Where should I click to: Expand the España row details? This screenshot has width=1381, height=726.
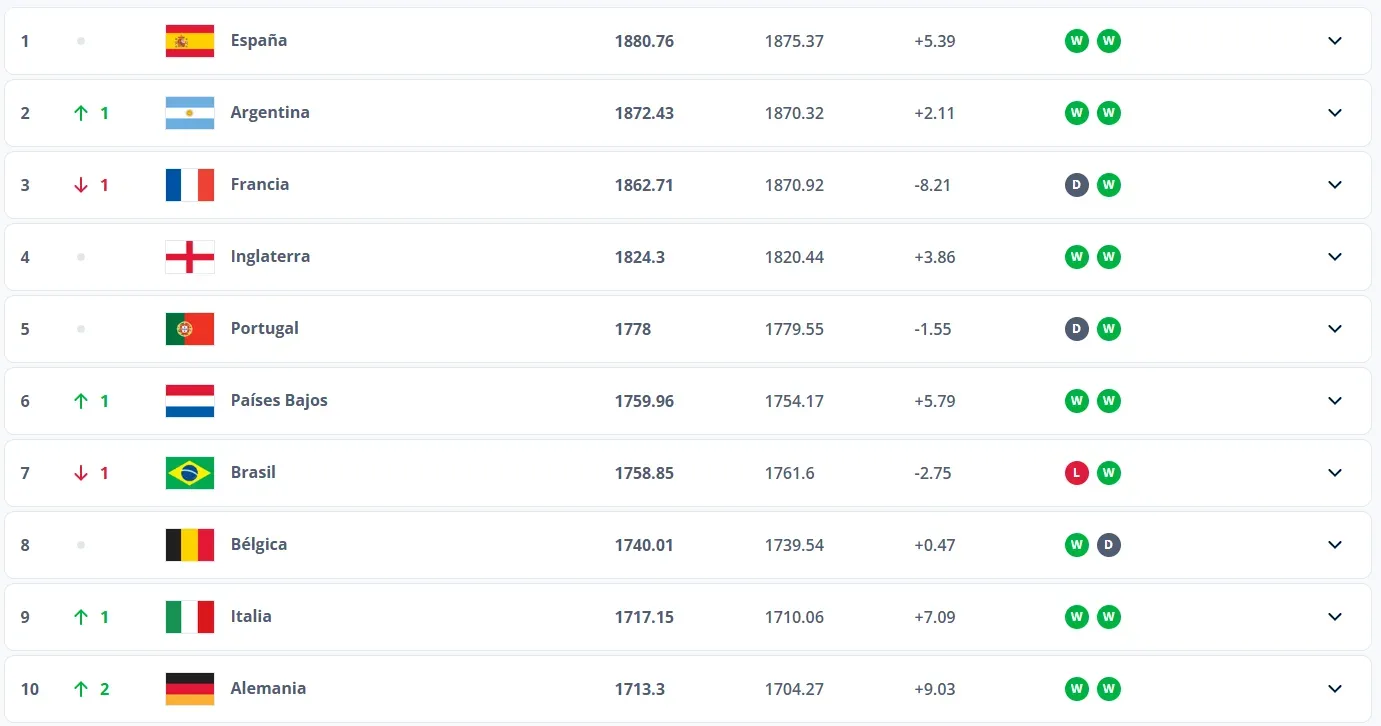(1334, 41)
